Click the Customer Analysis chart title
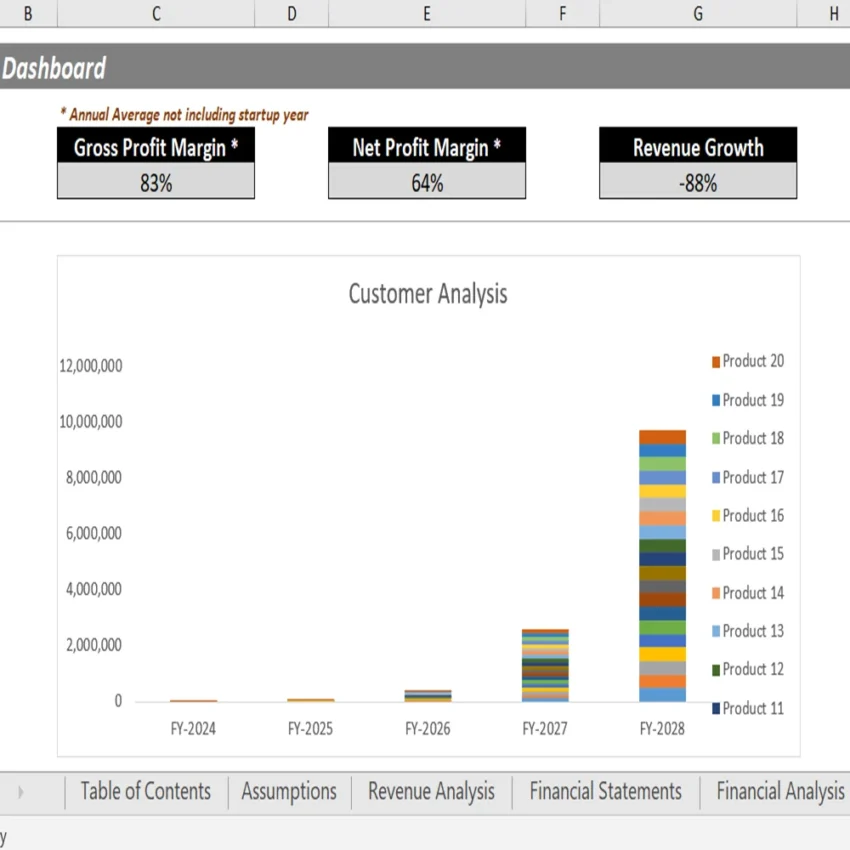The width and height of the screenshot is (850, 850). [x=427, y=294]
